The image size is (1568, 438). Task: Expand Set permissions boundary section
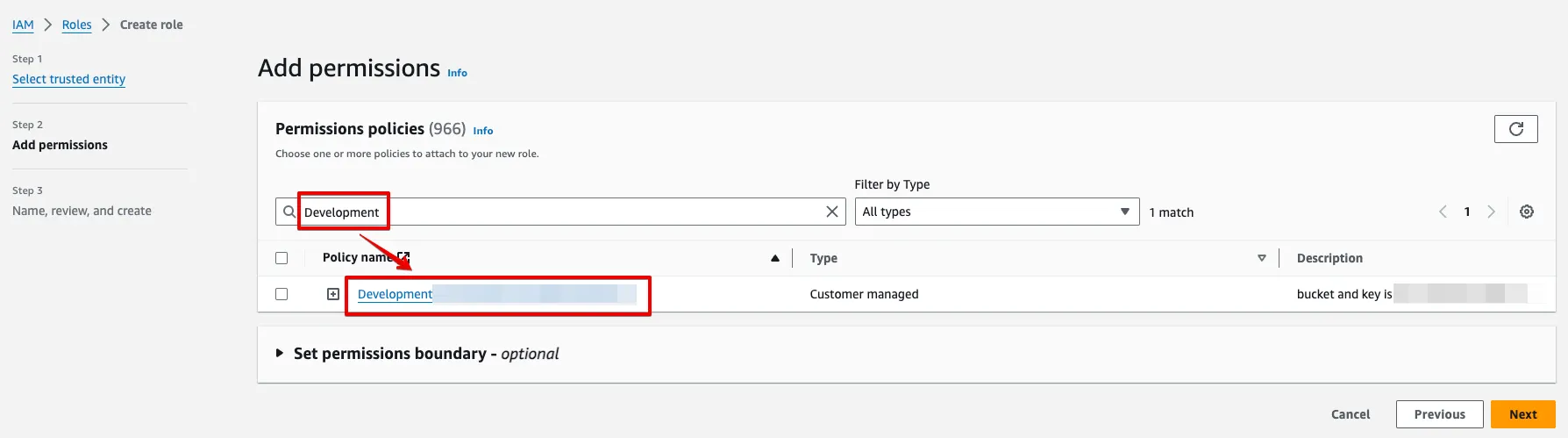[280, 353]
